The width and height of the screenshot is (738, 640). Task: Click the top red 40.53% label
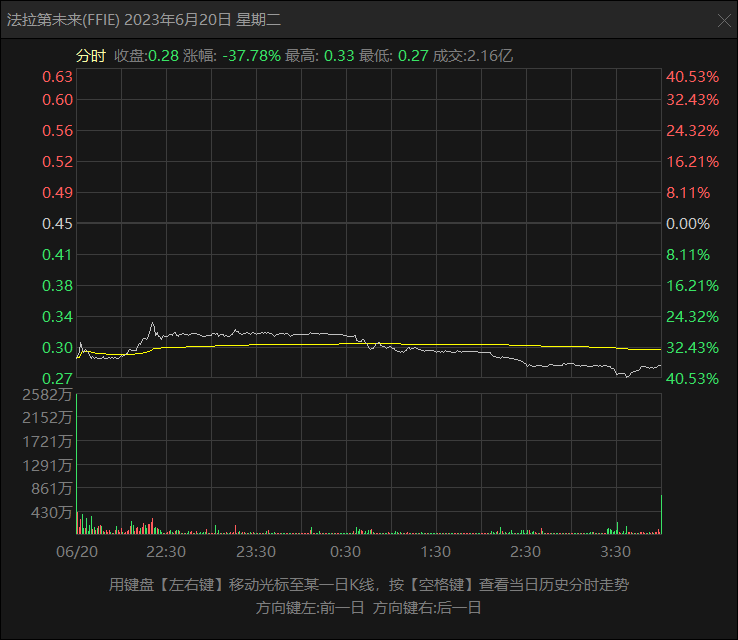(x=692, y=77)
